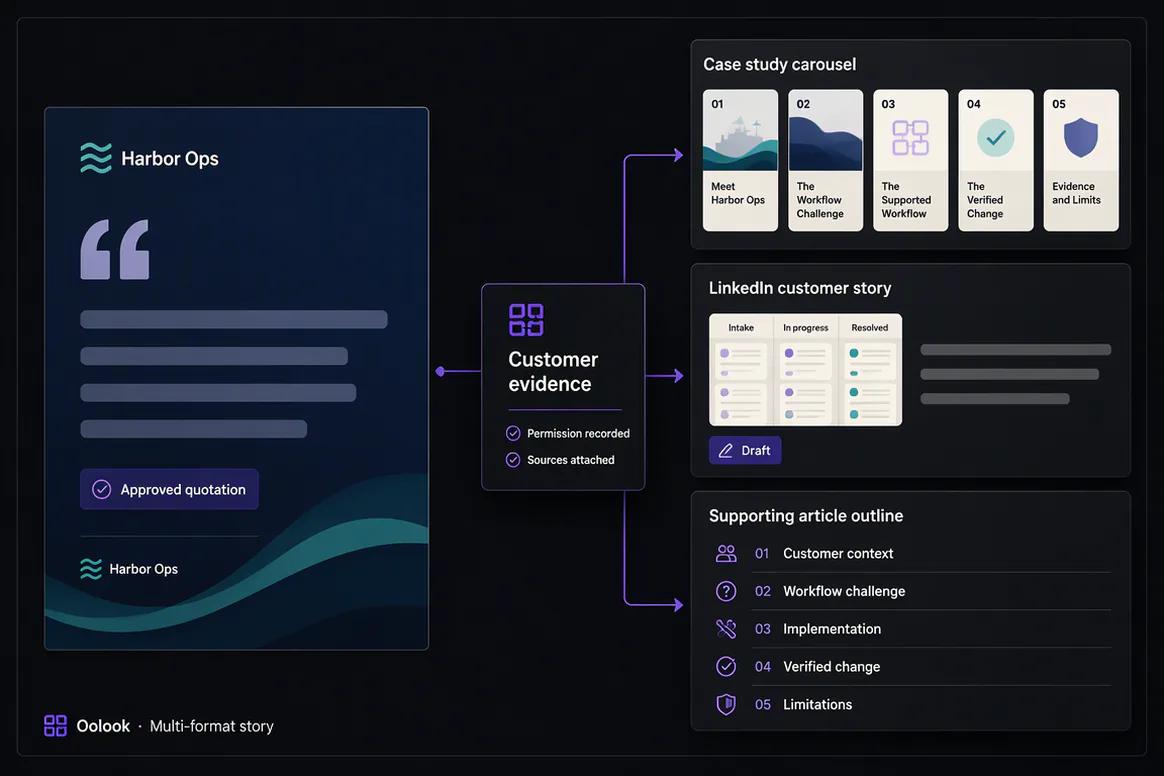Click the shield icon beside Limitations
This screenshot has height=776, width=1164.
point(726,704)
